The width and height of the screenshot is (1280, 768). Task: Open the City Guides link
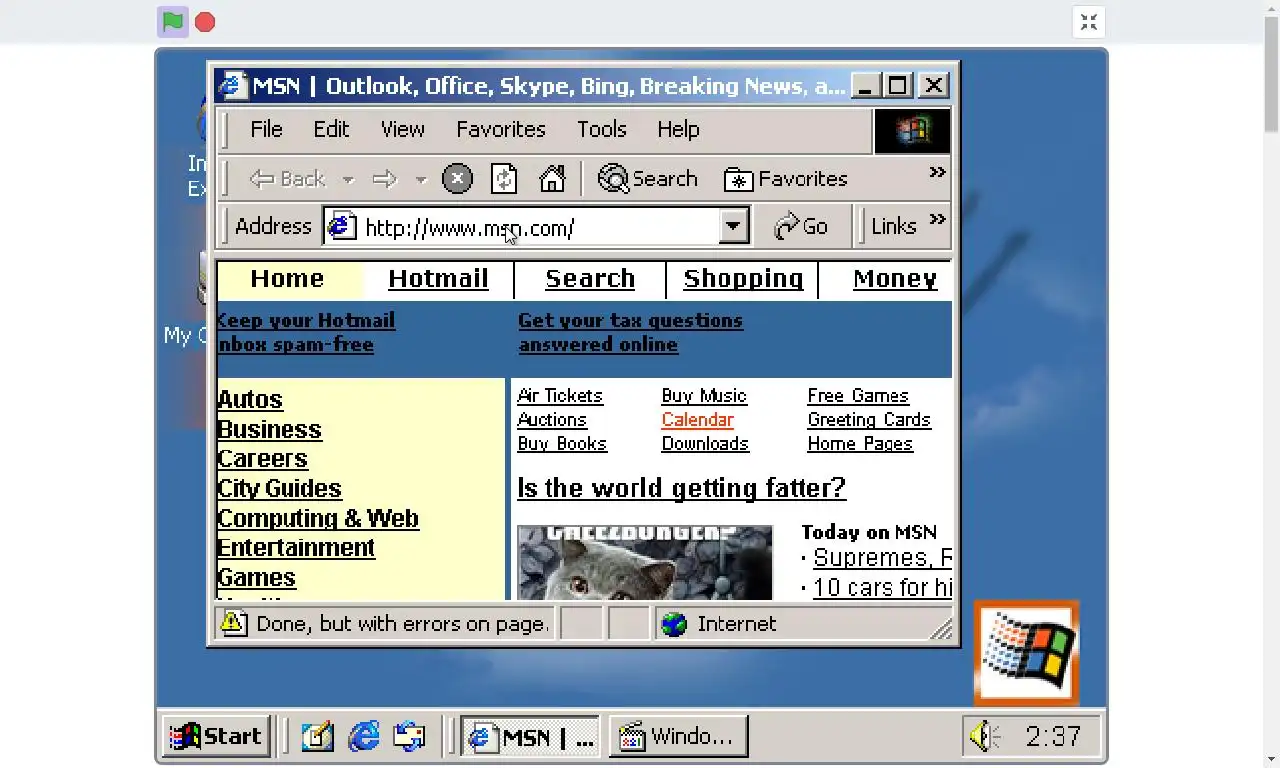point(279,489)
